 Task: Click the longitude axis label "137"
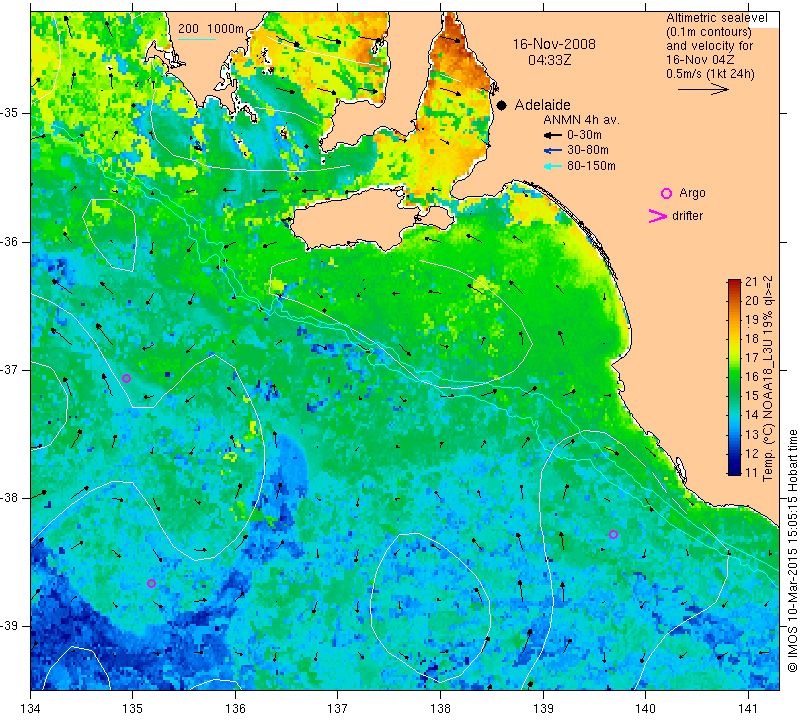click(x=337, y=709)
